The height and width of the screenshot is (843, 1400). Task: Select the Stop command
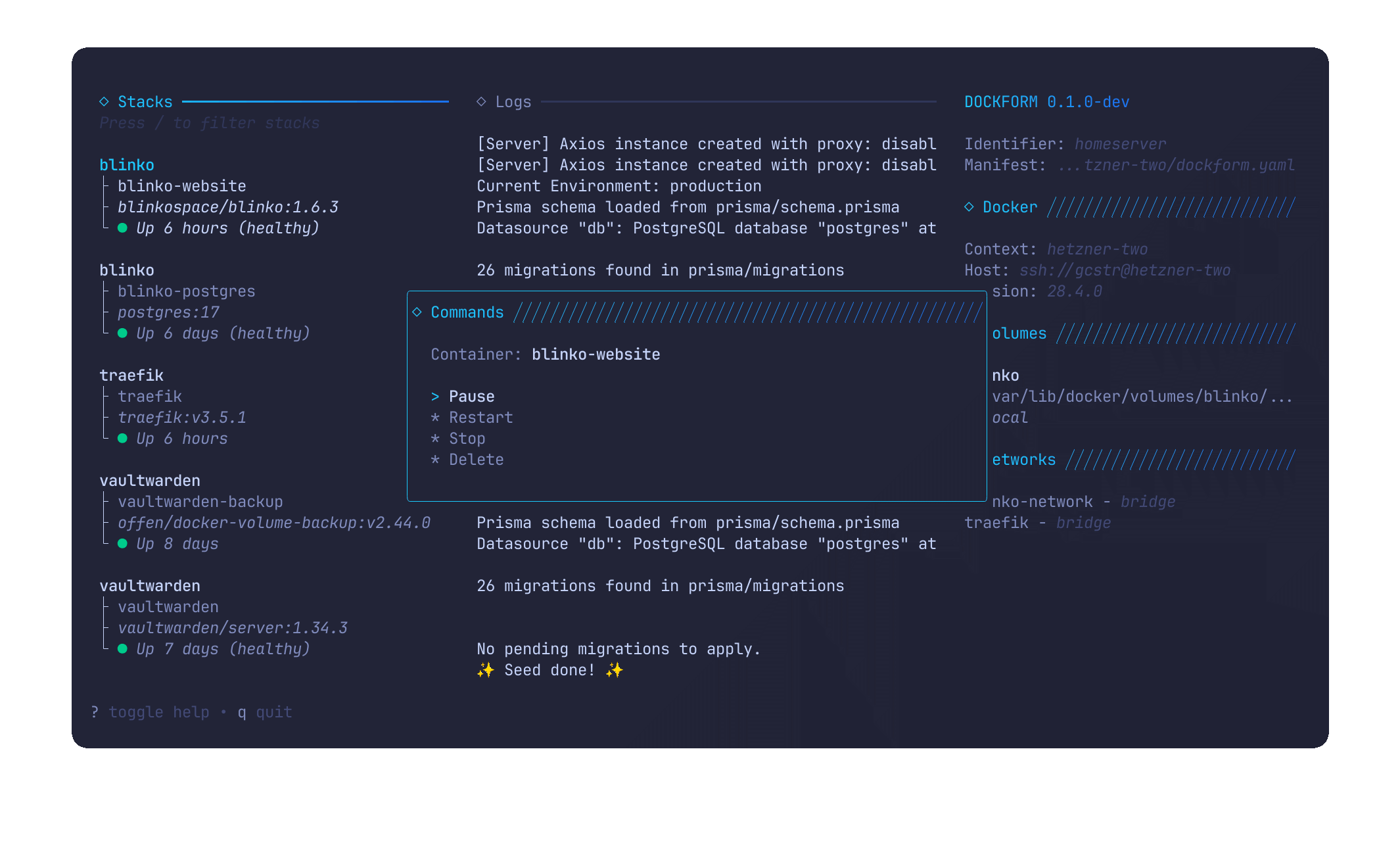[x=467, y=439]
